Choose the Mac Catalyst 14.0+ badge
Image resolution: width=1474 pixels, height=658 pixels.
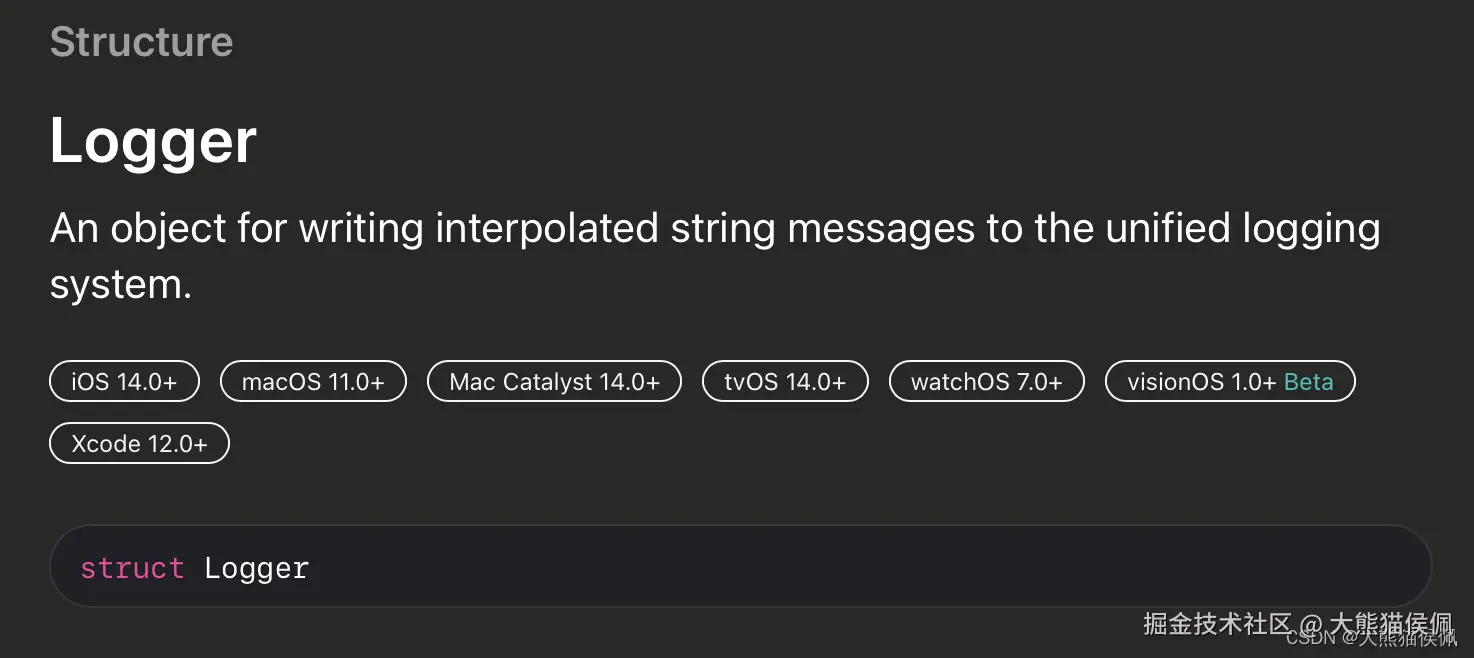(554, 382)
